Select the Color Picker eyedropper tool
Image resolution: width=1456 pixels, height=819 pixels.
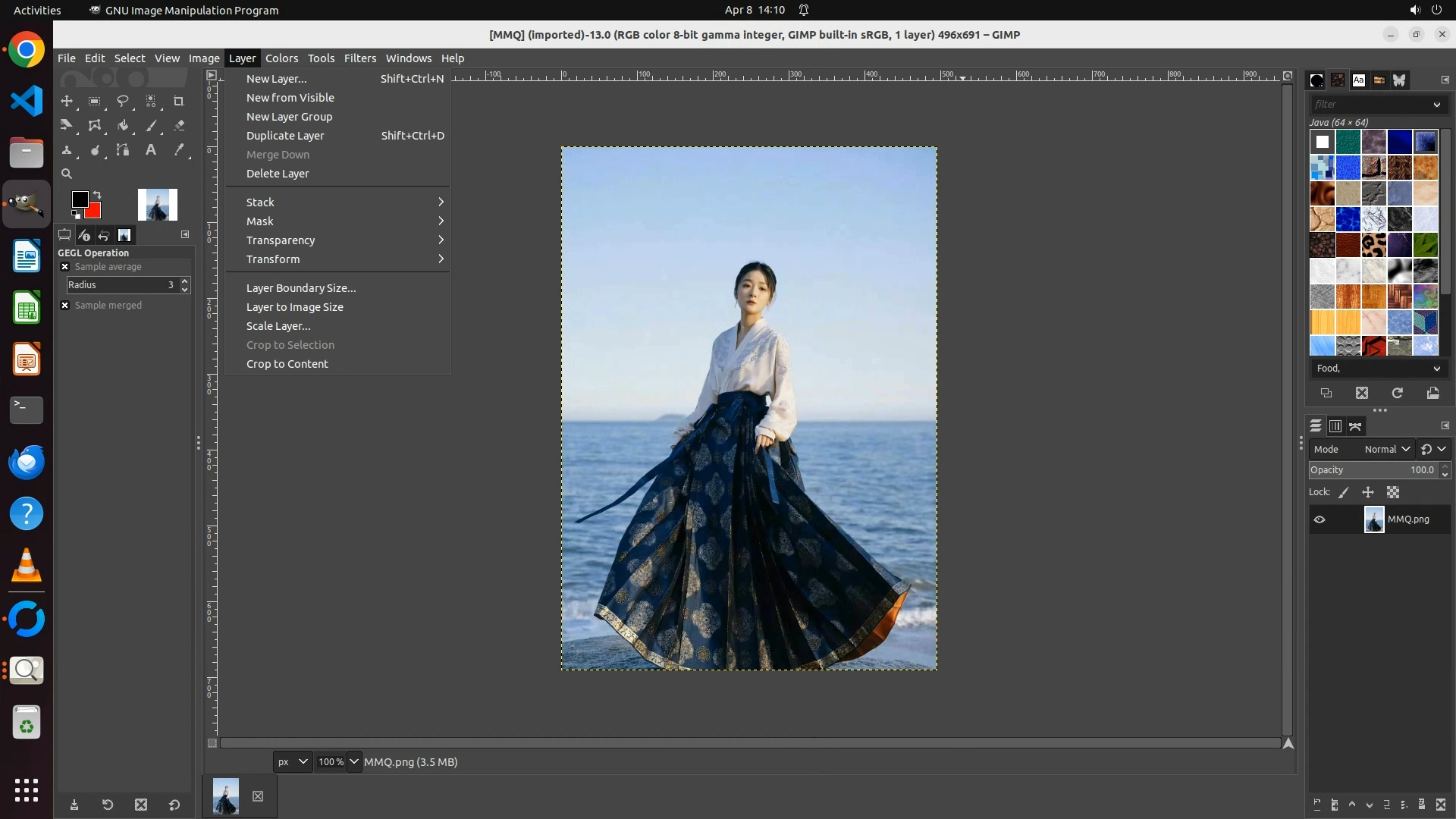179,150
